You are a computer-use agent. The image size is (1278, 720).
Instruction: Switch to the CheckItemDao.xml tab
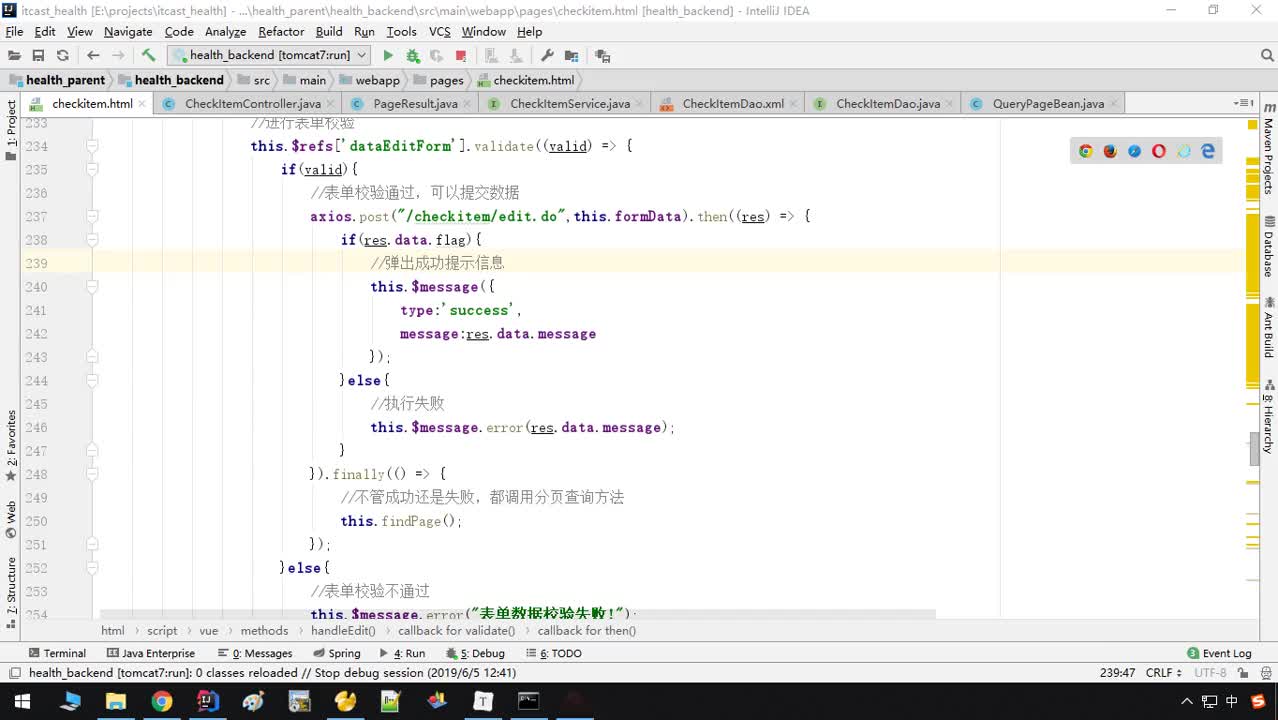coord(733,104)
